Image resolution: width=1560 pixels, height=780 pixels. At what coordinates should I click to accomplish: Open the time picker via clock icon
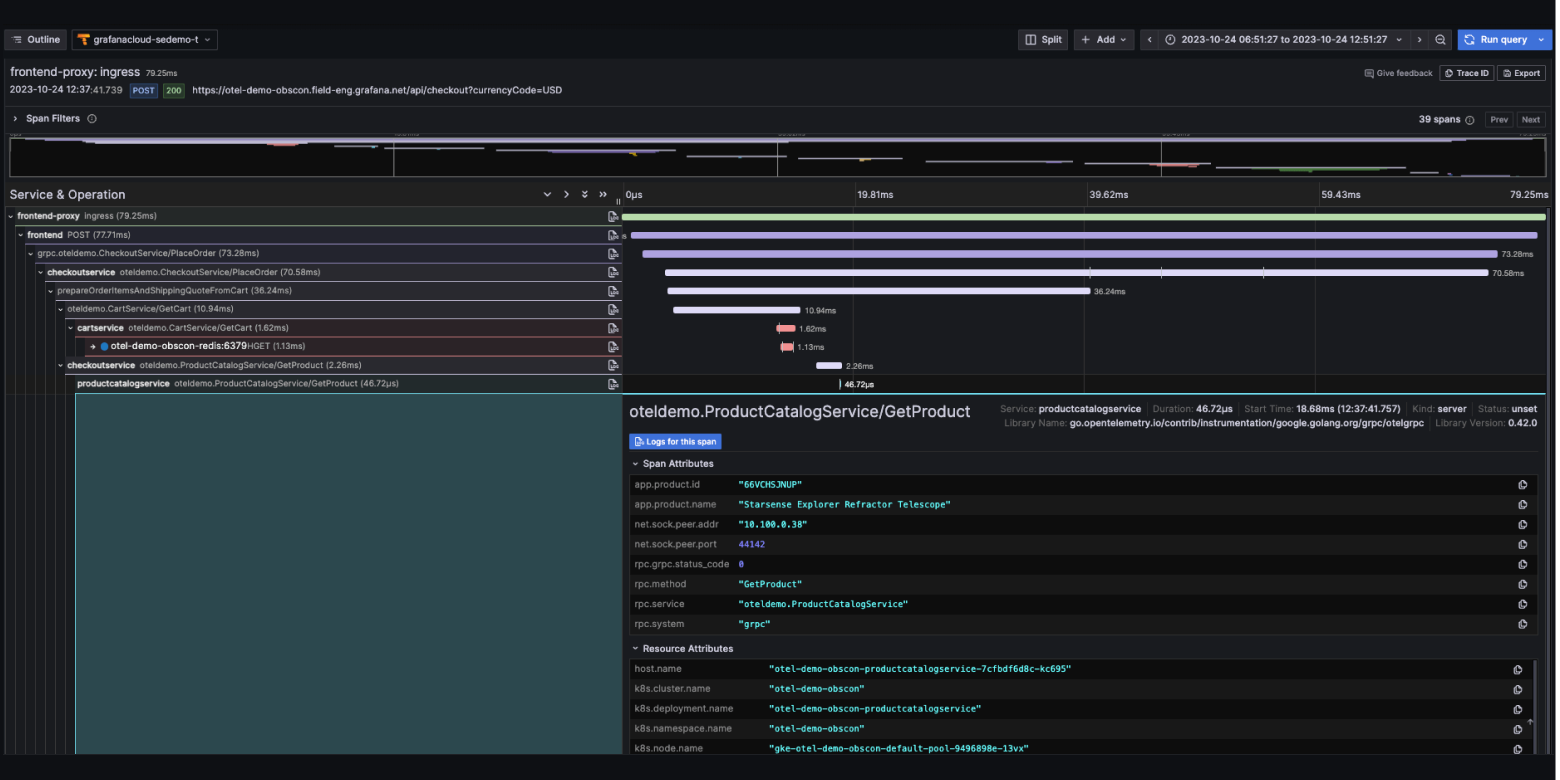click(1169, 39)
